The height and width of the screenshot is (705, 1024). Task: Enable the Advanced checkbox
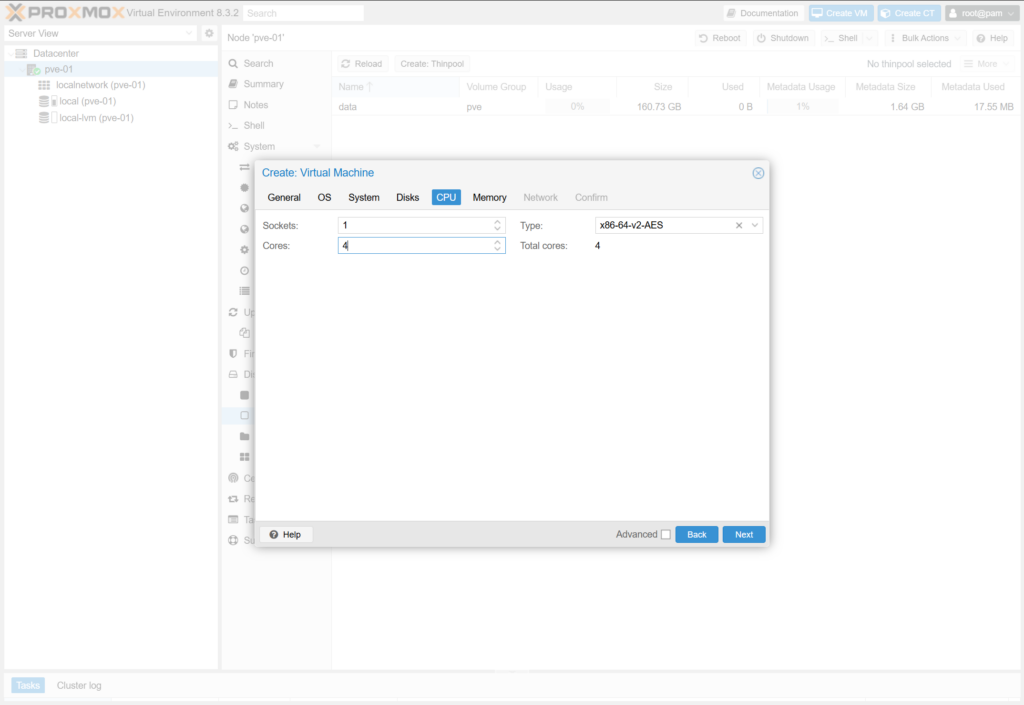point(666,535)
